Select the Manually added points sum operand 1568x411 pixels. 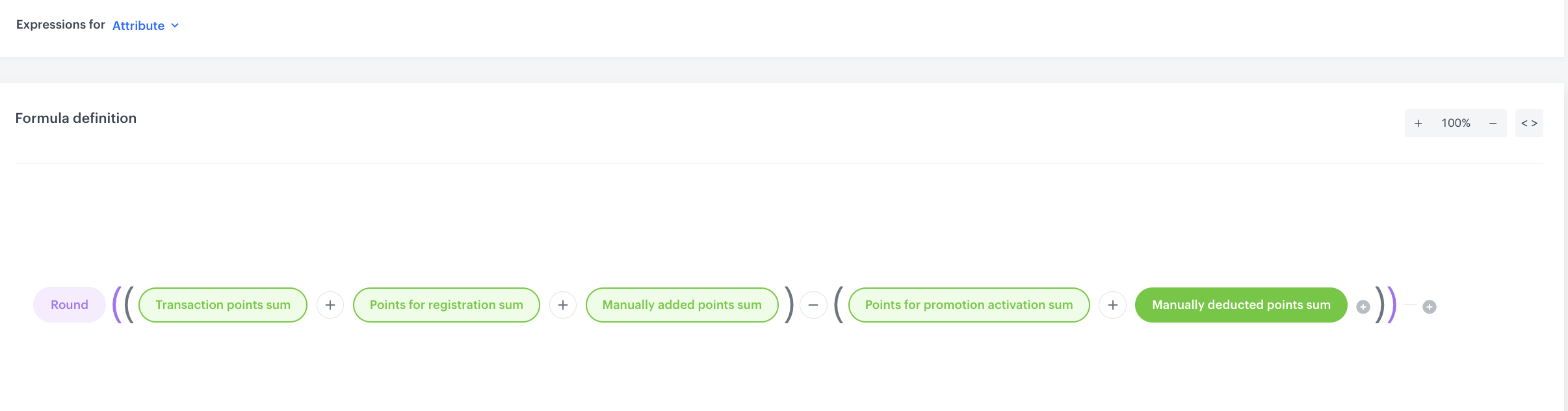click(681, 304)
